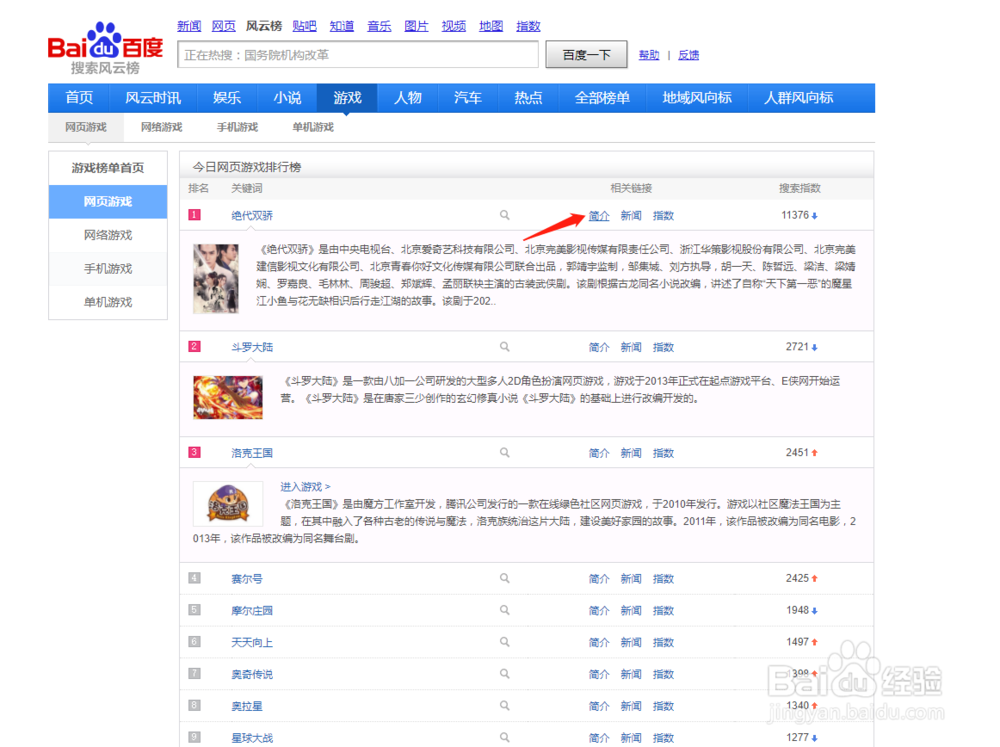
Task: Go to 图片 in top links
Action: pyautogui.click(x=416, y=26)
